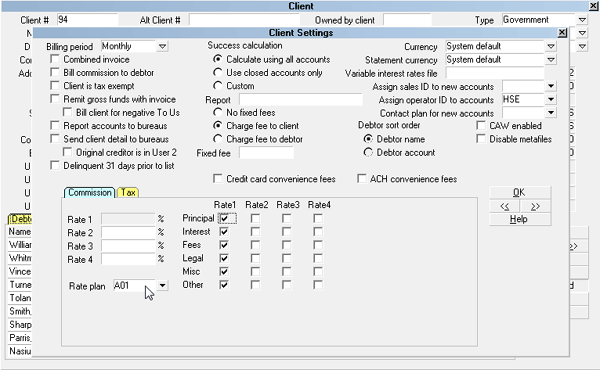Go to previous record with << button
Image resolution: width=600 pixels, height=370 pixels.
coord(505,206)
